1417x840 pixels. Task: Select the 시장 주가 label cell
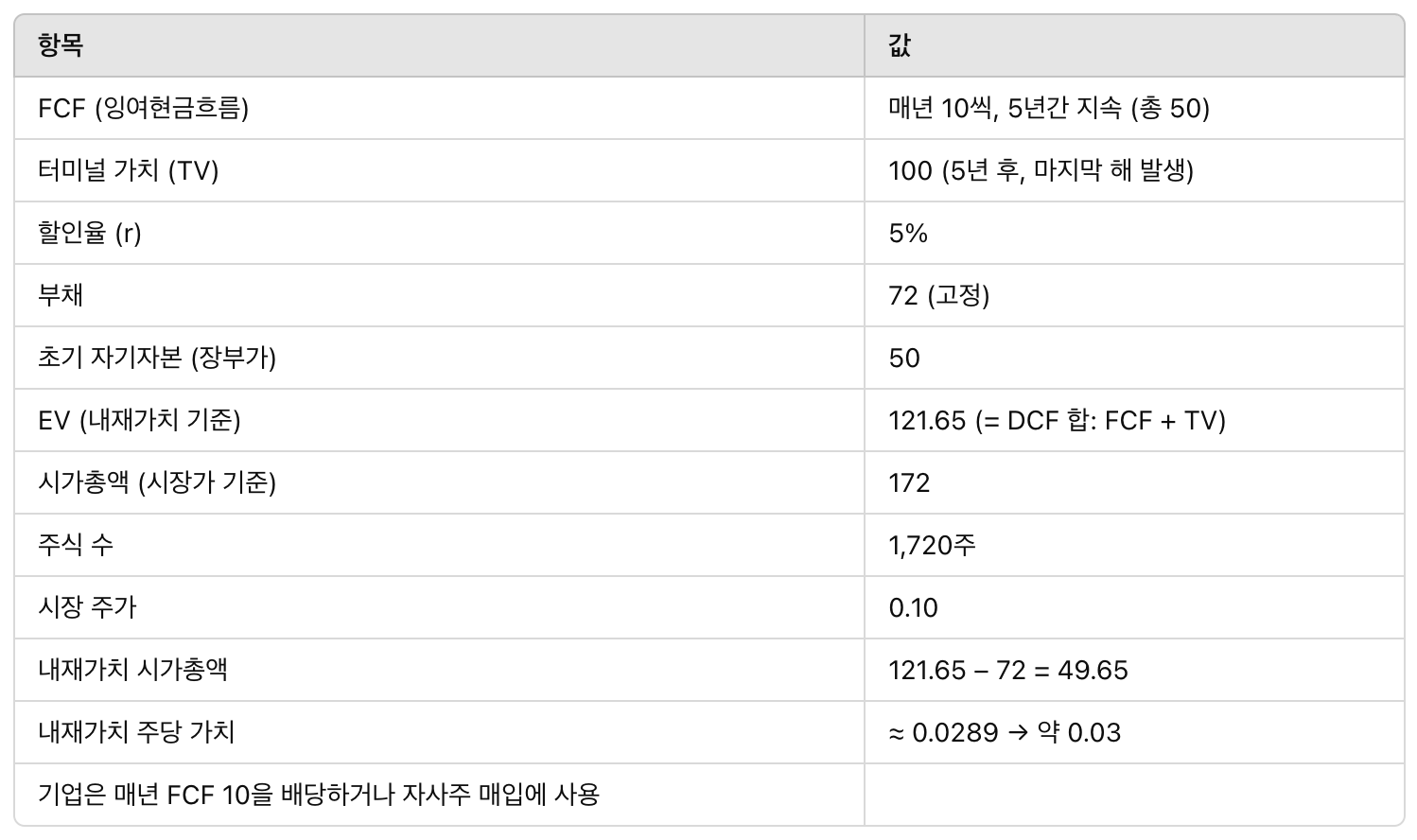pos(87,607)
